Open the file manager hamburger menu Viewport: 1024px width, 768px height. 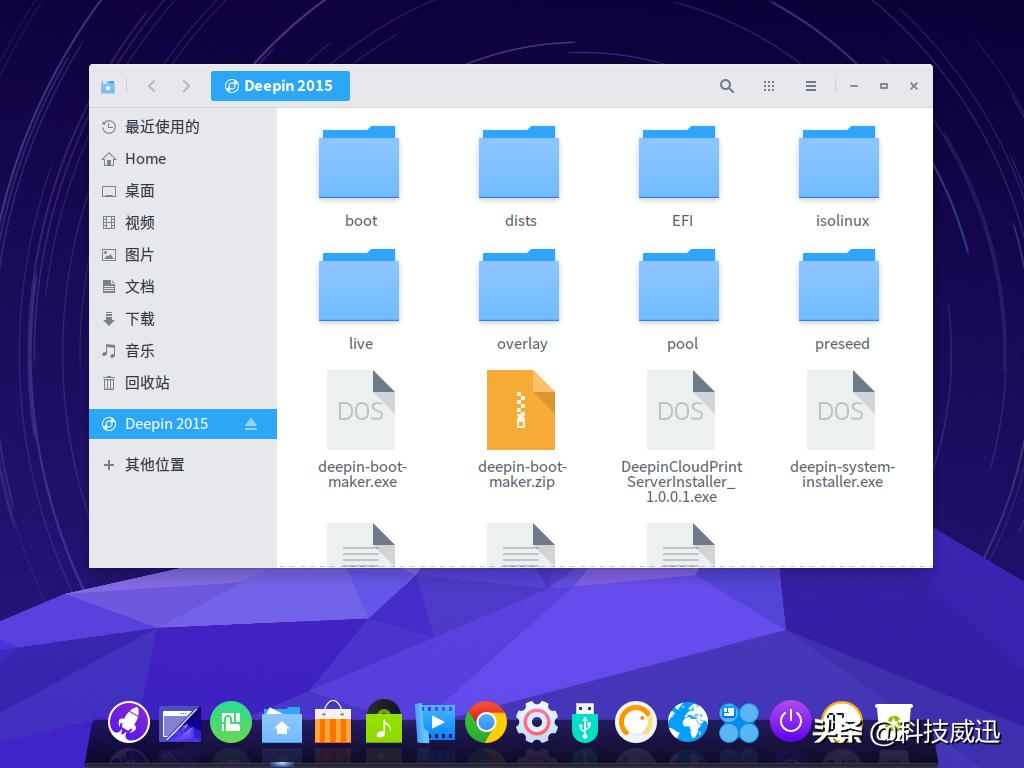tap(810, 86)
